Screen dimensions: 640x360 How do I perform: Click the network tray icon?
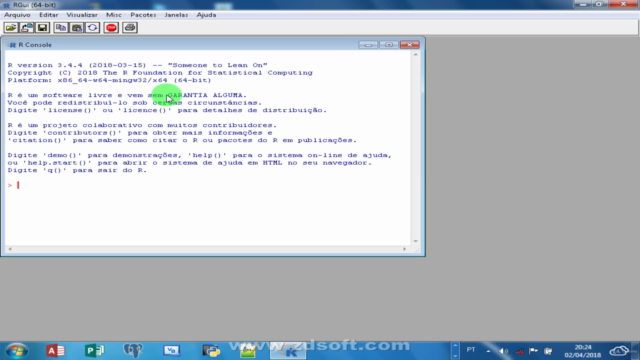(519, 351)
